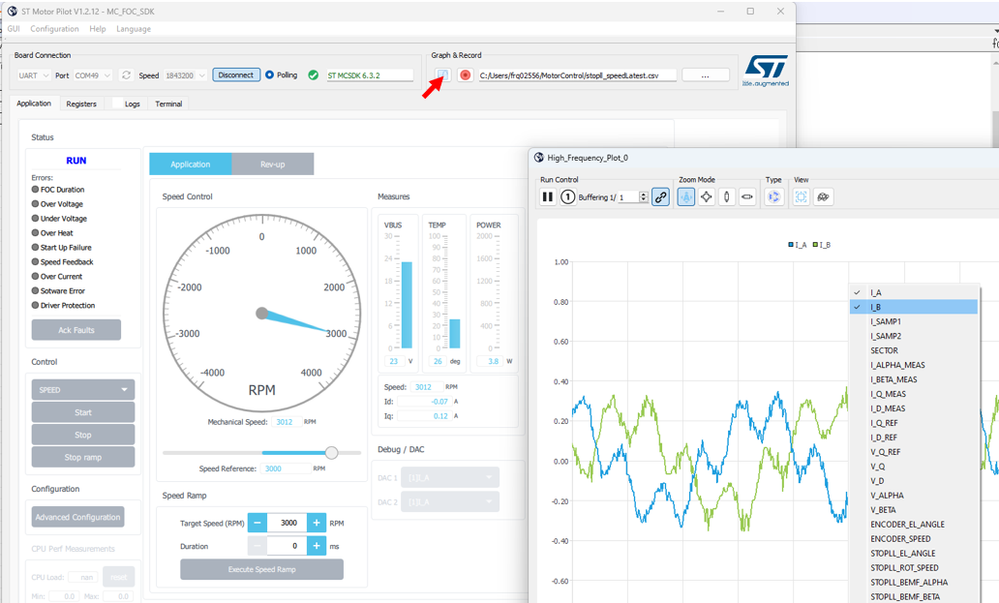The width and height of the screenshot is (999, 603).
Task: Uncheck the I_B signal in list
Action: (914, 307)
